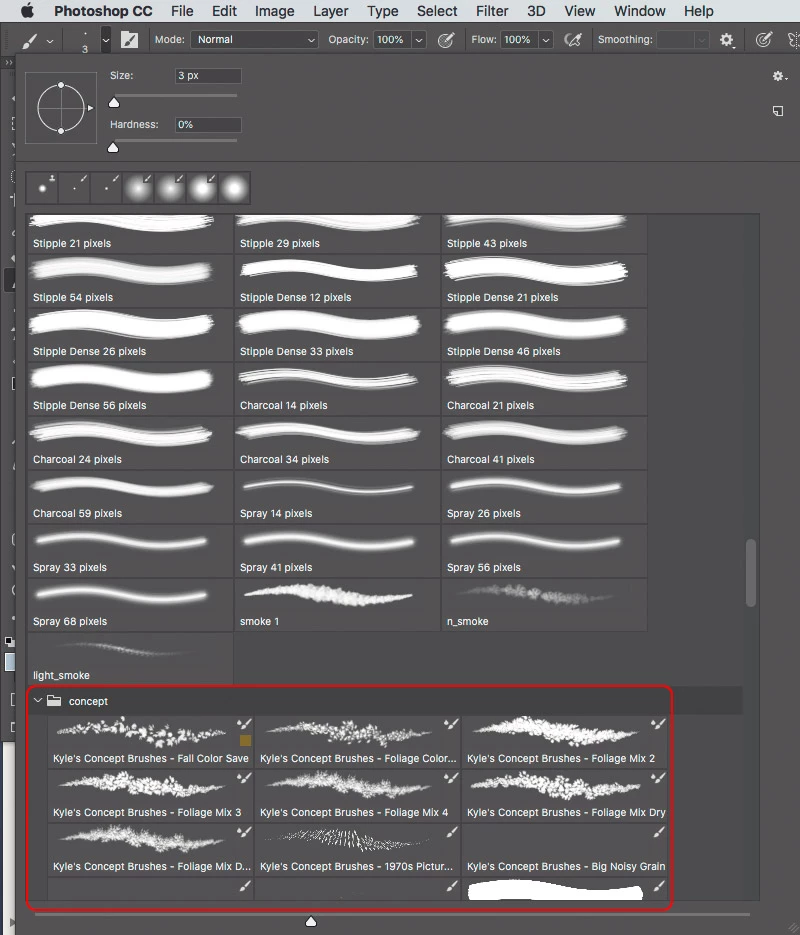The image size is (800, 935).
Task: Select the last soft round recent brush
Action: click(234, 188)
